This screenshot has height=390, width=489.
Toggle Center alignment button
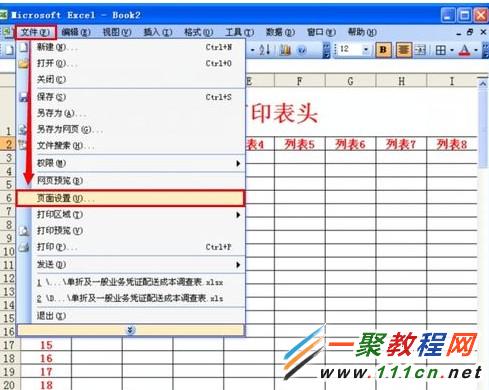click(403, 50)
